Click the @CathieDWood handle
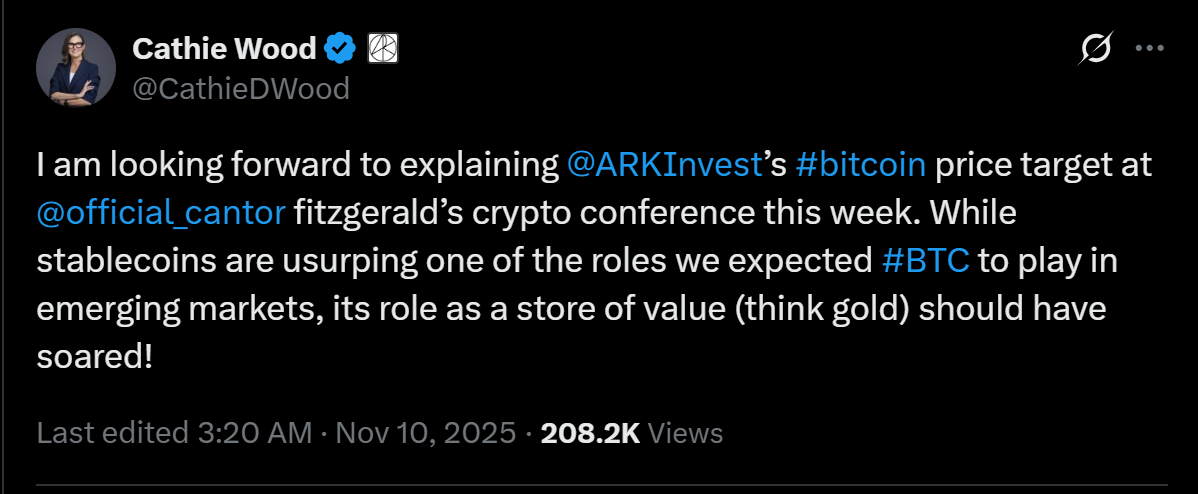The image size is (1198, 494). click(x=240, y=89)
